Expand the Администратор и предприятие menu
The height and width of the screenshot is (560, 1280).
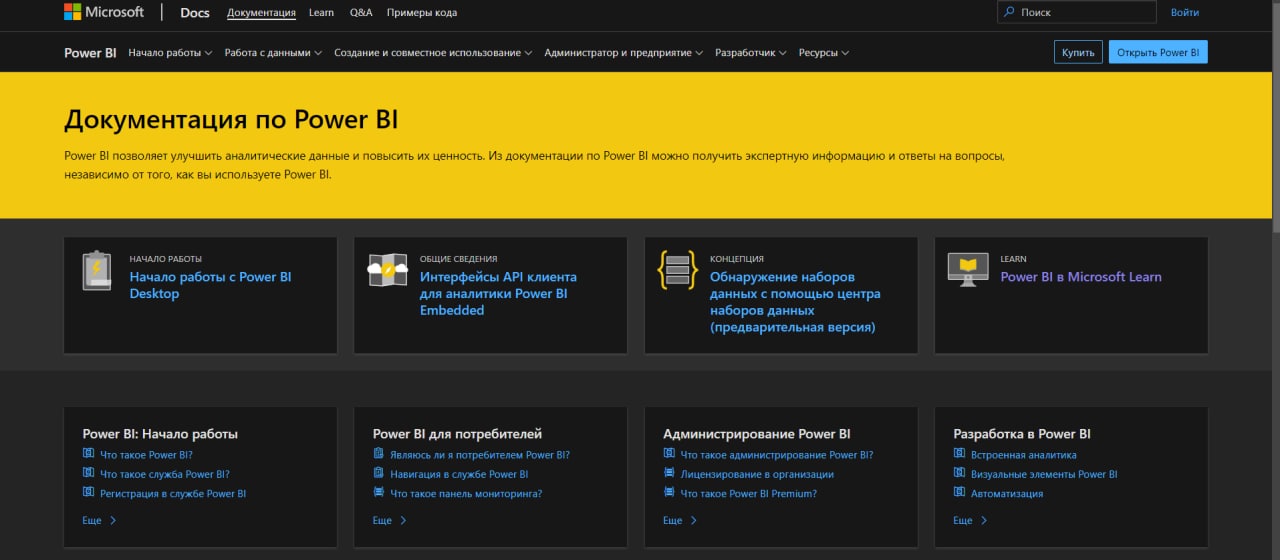[x=624, y=52]
